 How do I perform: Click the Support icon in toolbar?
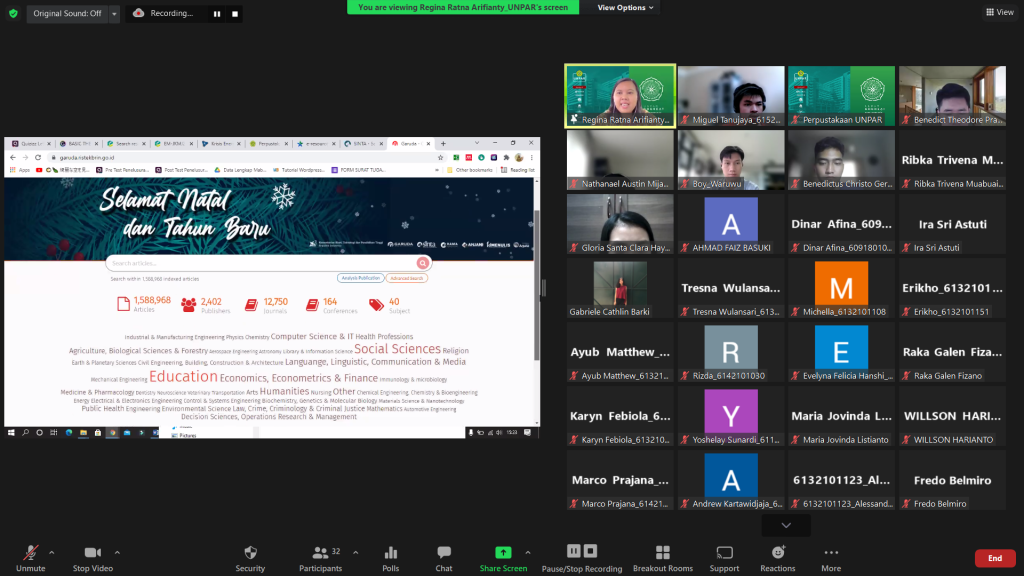click(x=724, y=557)
